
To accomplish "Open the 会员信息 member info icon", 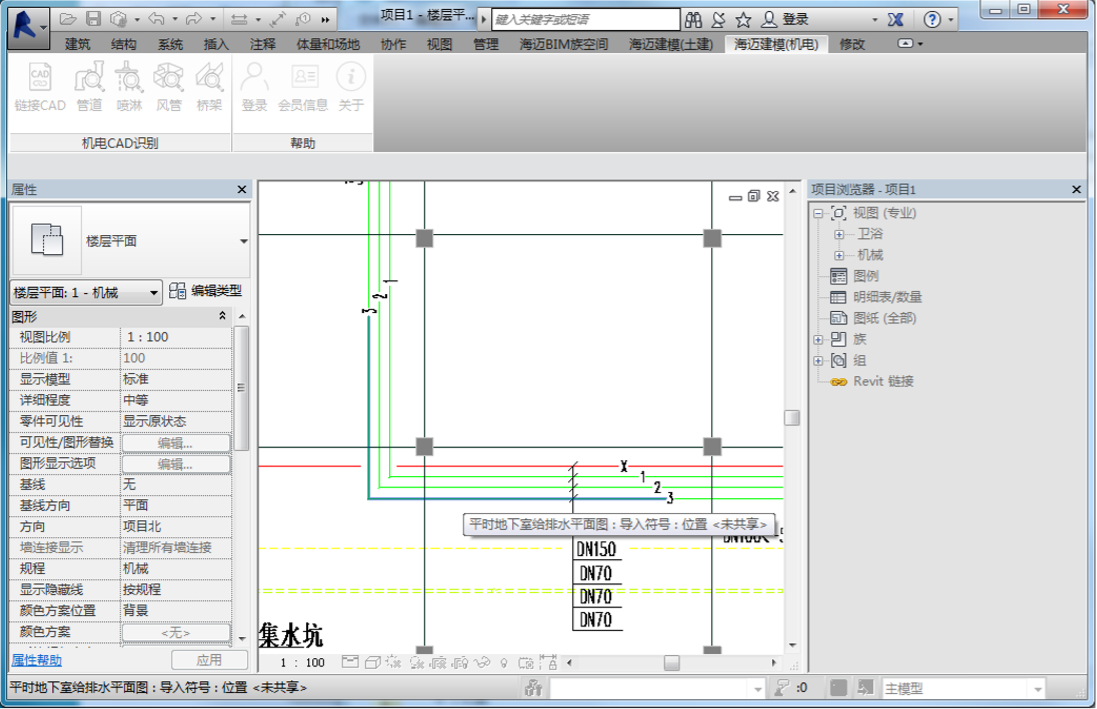I will click(x=303, y=87).
